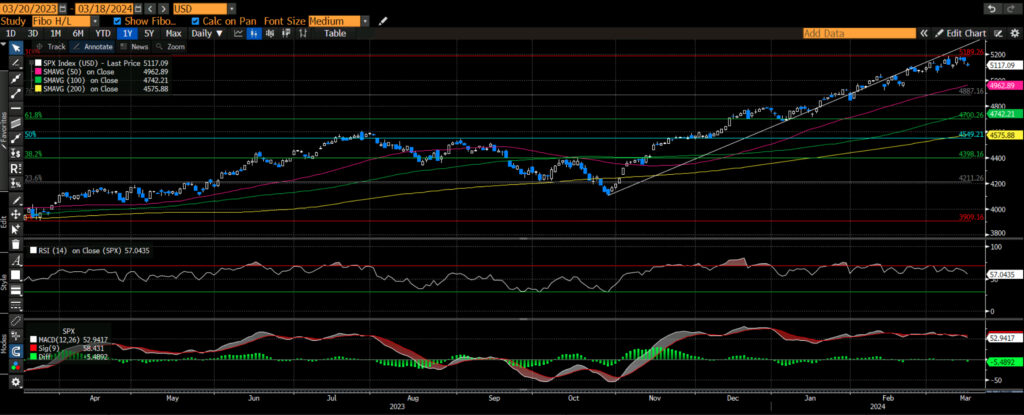Image resolution: width=1024 pixels, height=415 pixels.
Task: Select the parallel channel drawing tool
Action: tap(15, 122)
